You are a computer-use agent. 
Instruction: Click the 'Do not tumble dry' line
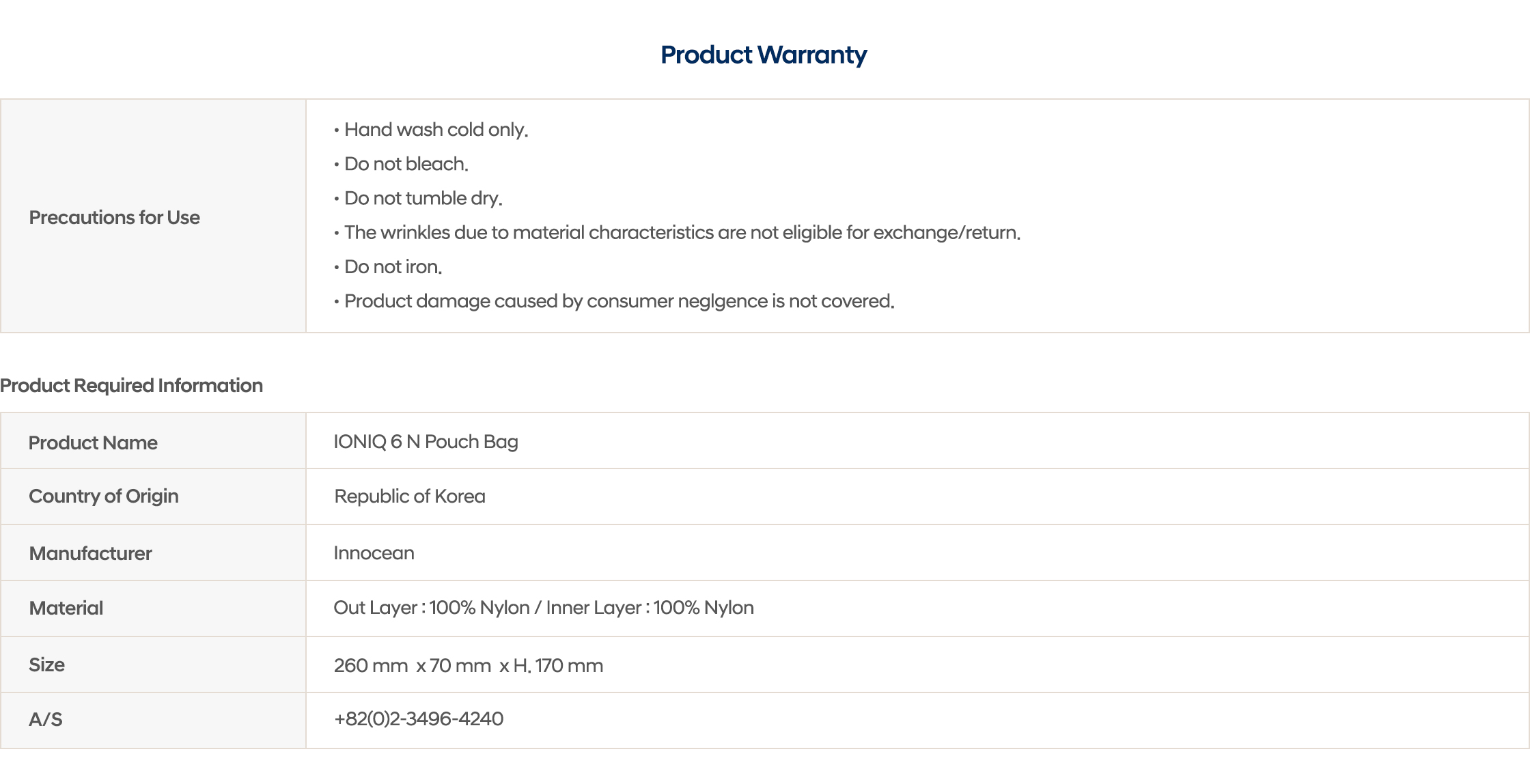423,198
